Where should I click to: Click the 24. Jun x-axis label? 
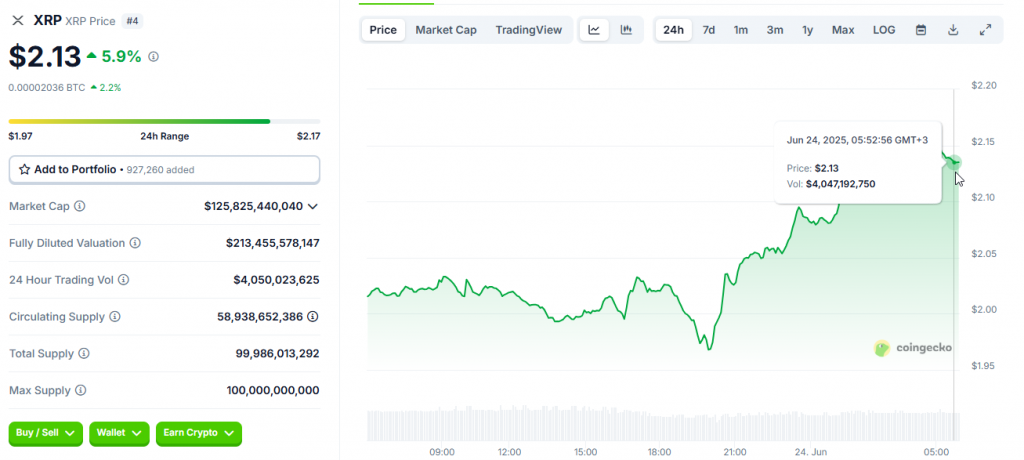(812, 452)
